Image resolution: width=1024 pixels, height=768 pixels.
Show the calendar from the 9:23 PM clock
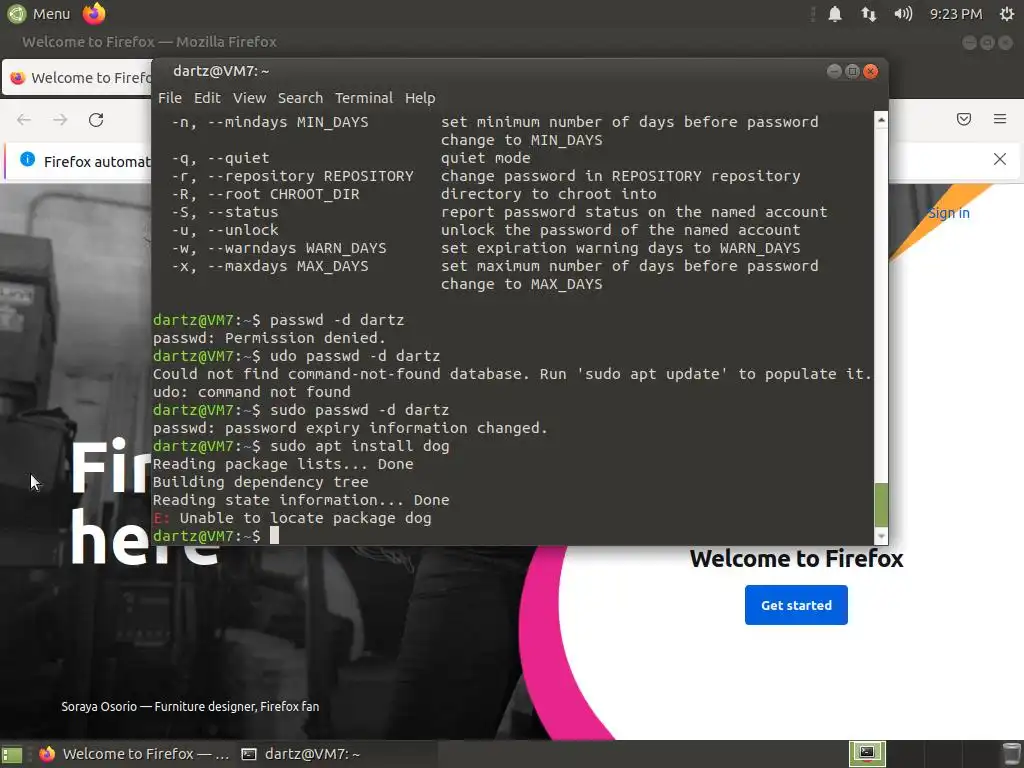pos(955,14)
